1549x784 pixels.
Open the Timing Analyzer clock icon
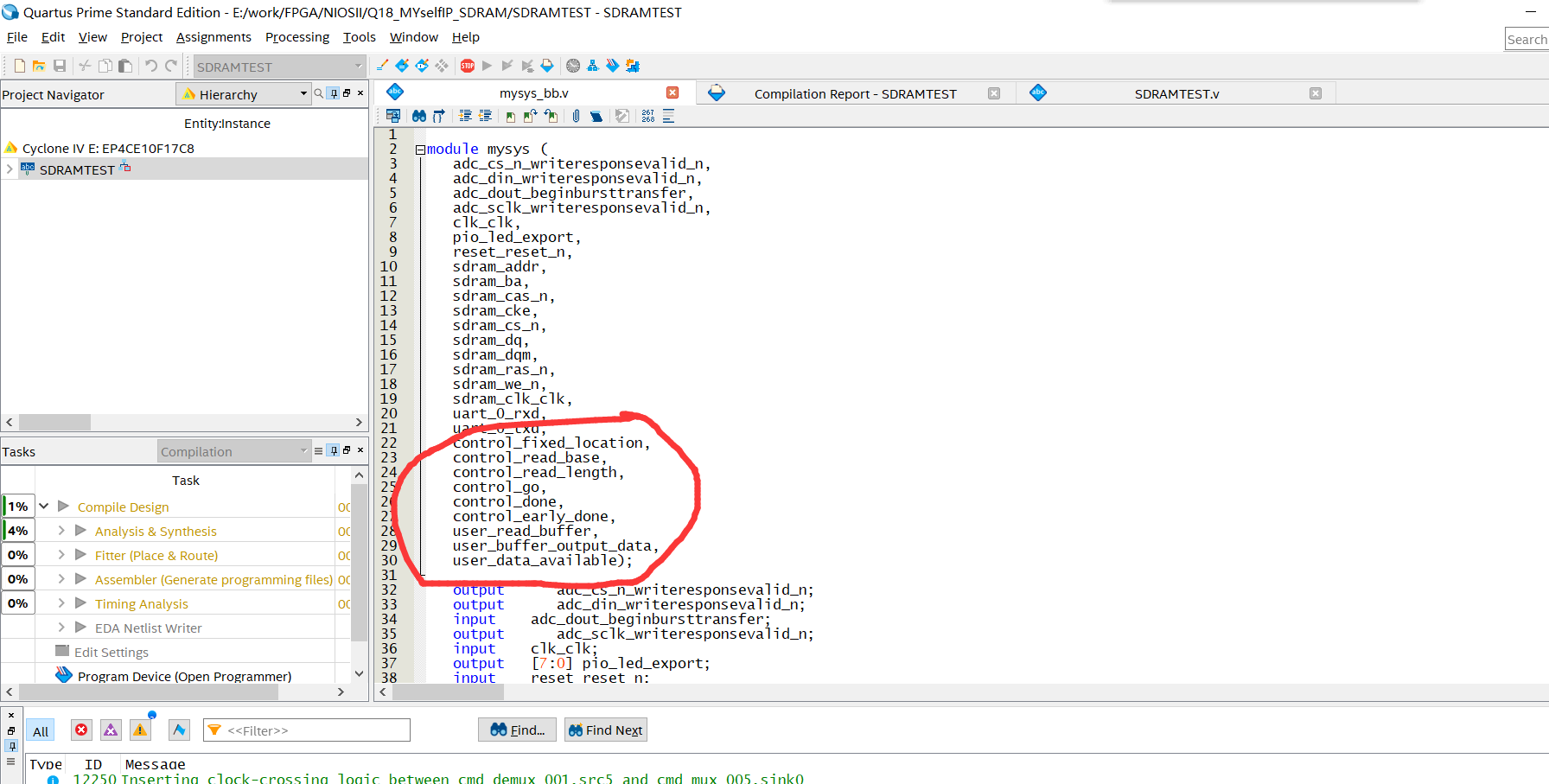pos(573,65)
